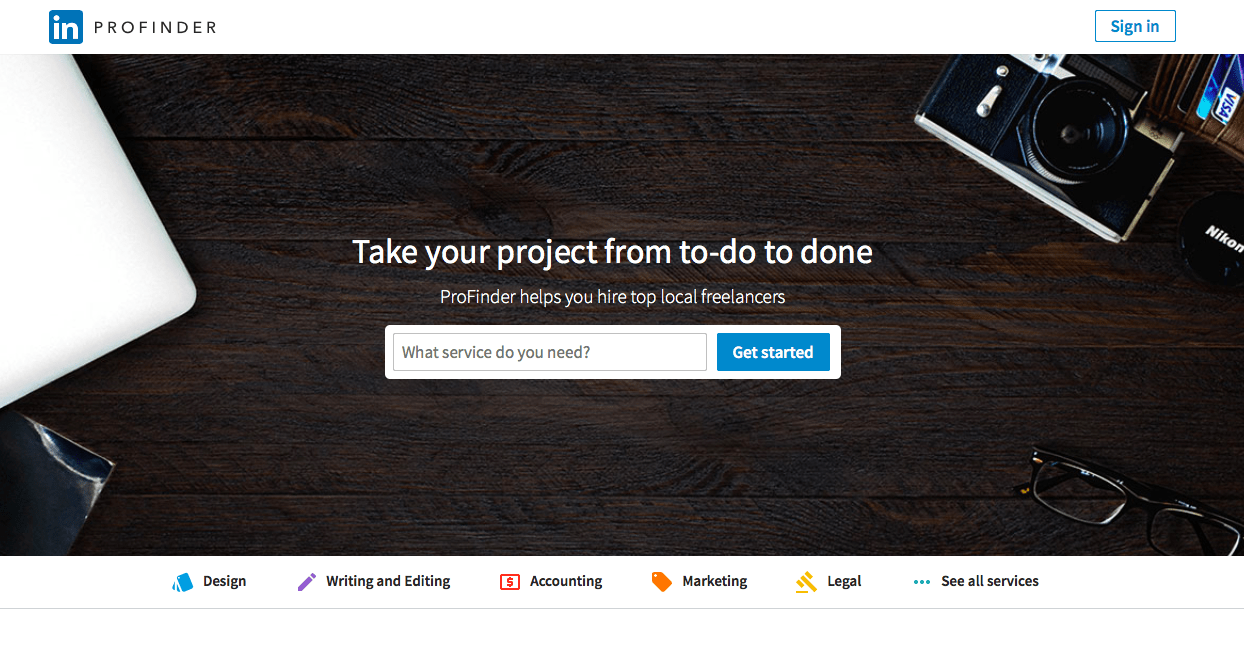Open the Legal services link
Image resolution: width=1244 pixels, height=654 pixels.
coord(844,581)
